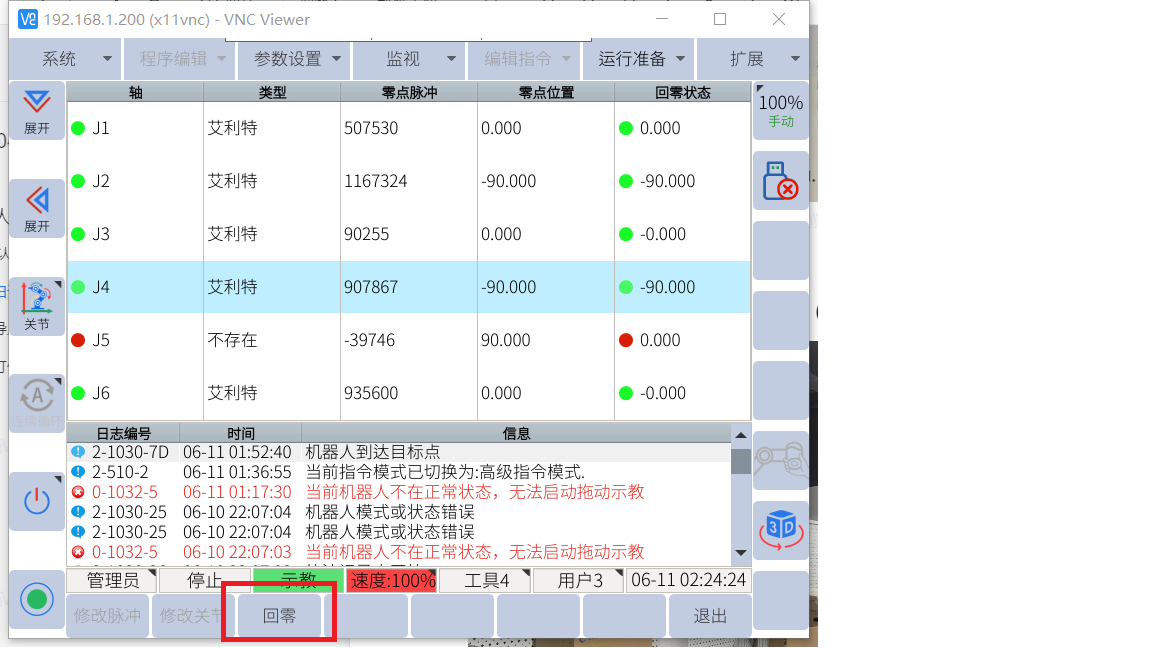Toggle the 停止 status button
The width and height of the screenshot is (1152, 648).
pos(205,580)
